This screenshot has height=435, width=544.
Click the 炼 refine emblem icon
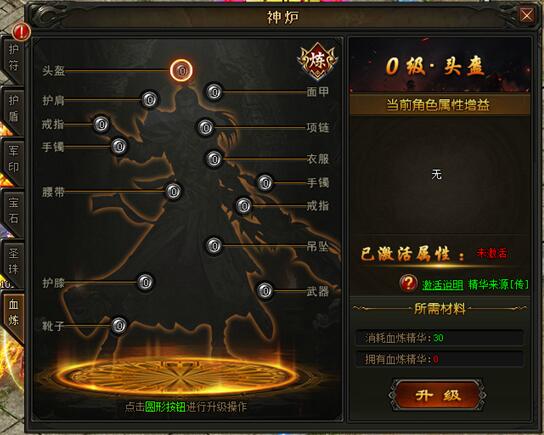pyautogui.click(x=317, y=61)
